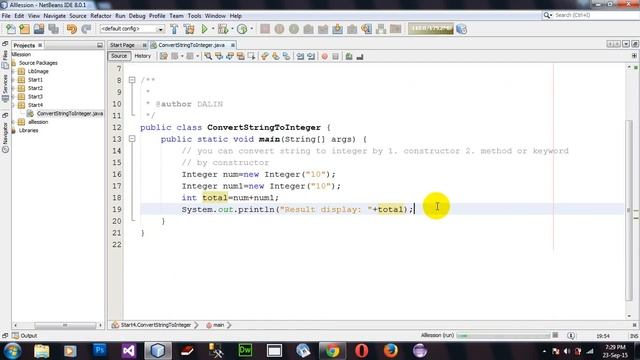Click the Search (Ctrl+I) field
This screenshot has height=360, width=640.
point(590,15)
